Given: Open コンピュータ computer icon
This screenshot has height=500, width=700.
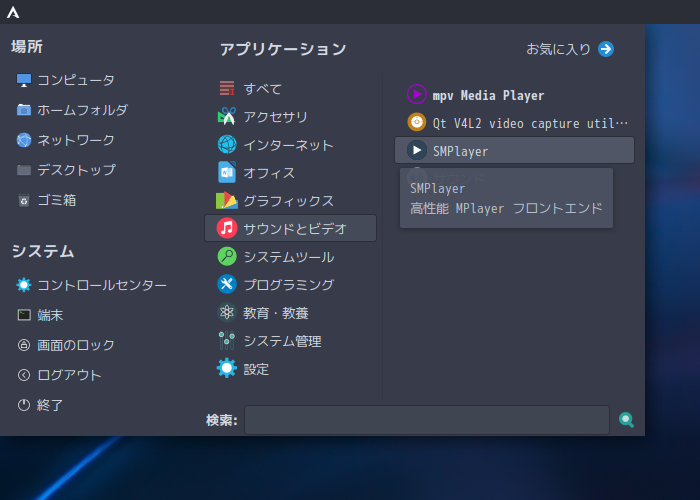Looking at the screenshot, I should click(x=24, y=80).
